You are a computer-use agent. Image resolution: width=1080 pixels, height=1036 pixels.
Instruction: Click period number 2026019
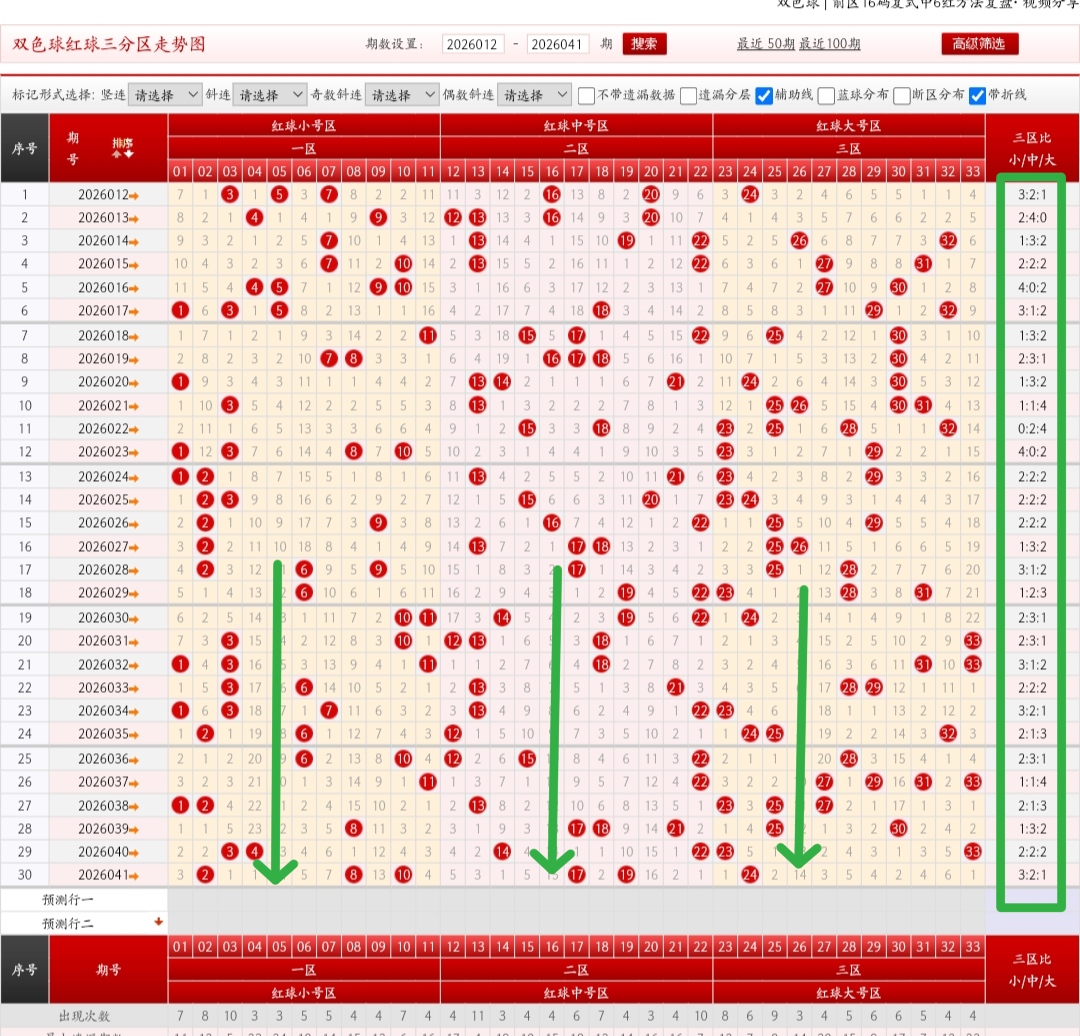pyautogui.click(x=103, y=358)
